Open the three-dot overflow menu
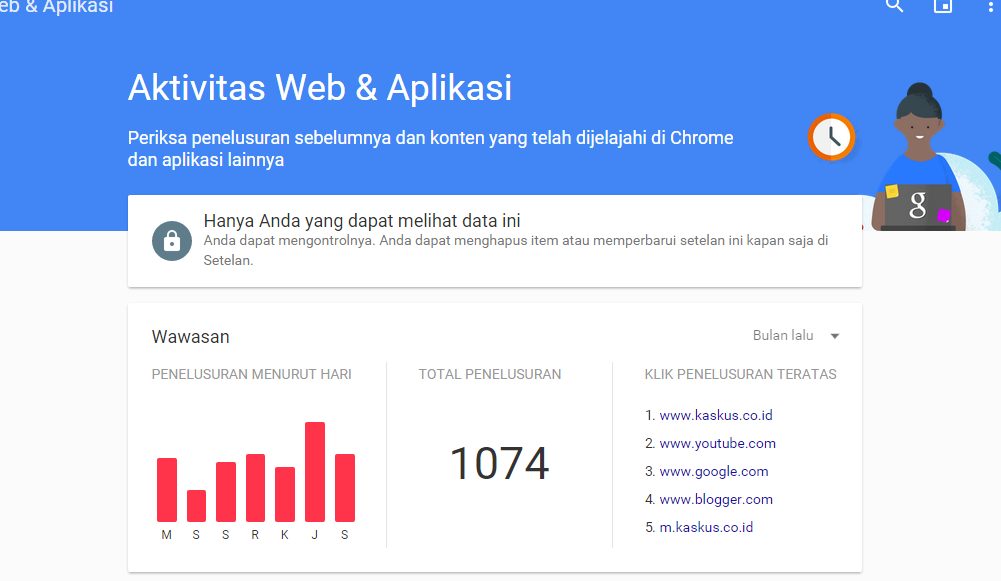This screenshot has width=1001, height=581. [991, 6]
